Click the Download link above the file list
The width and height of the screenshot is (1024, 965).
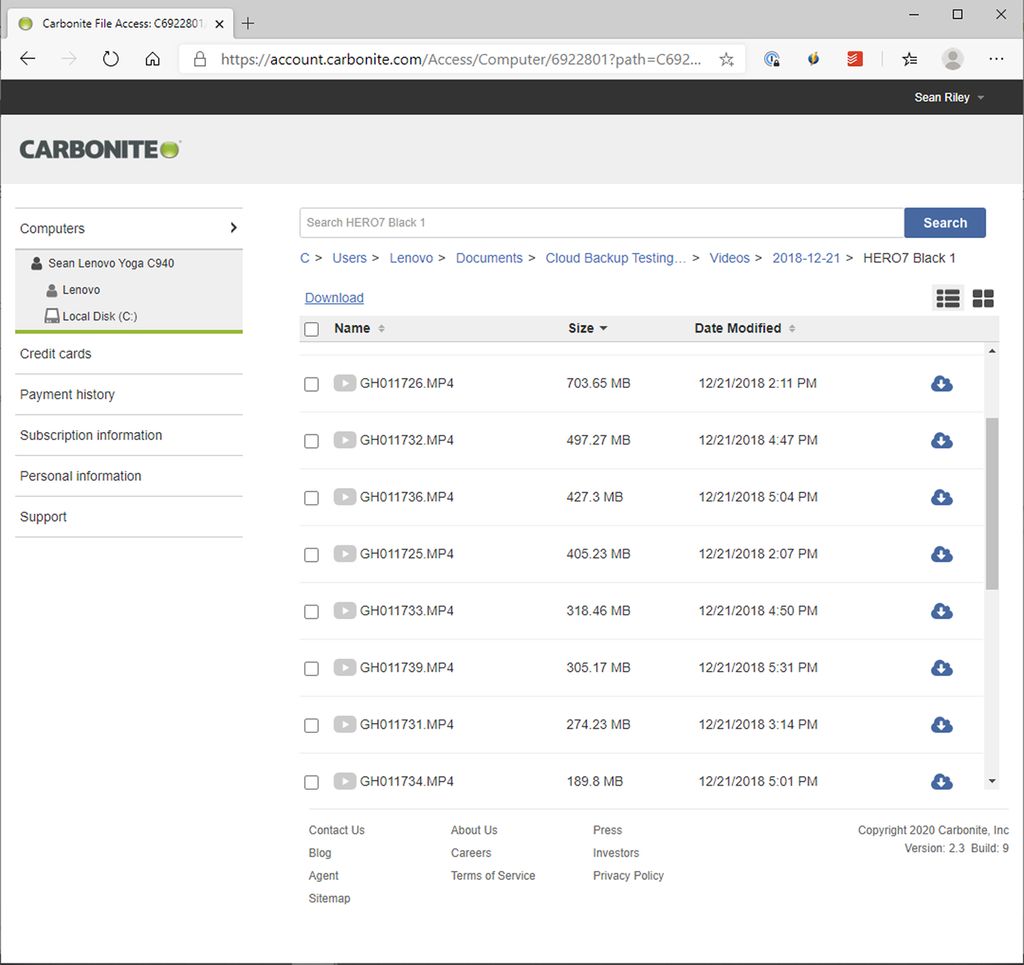(334, 297)
